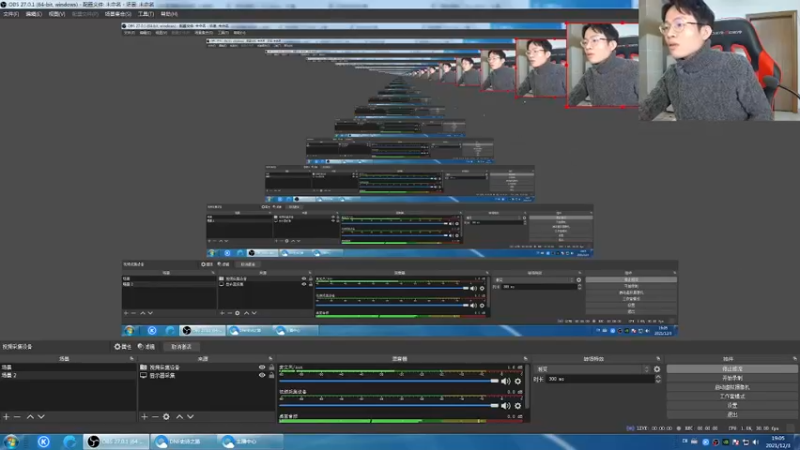Screen dimensions: 800x450
Task: Open source properties gear in Sources panel
Action: 166,417
